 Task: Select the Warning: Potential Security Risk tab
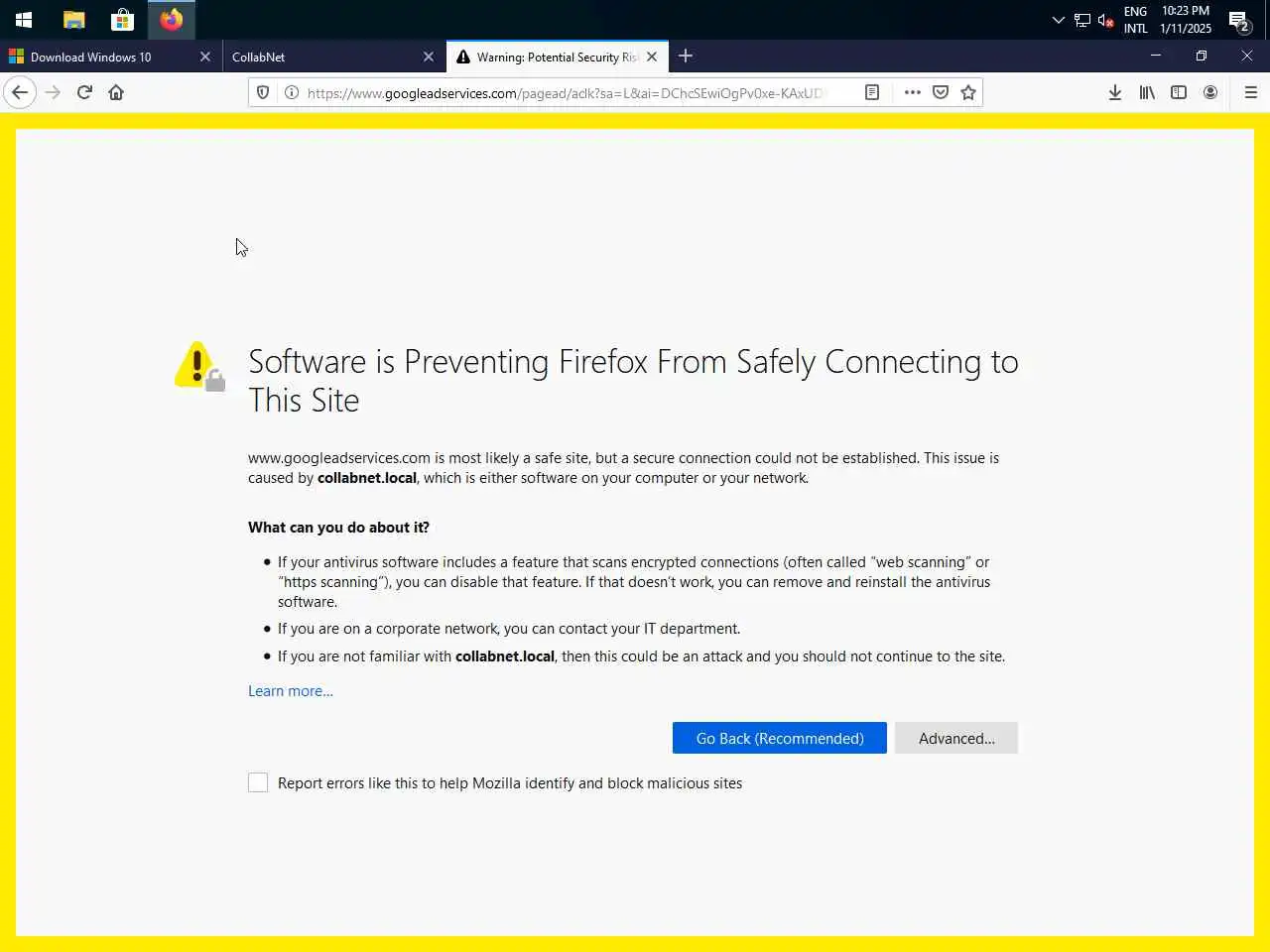pyautogui.click(x=557, y=57)
